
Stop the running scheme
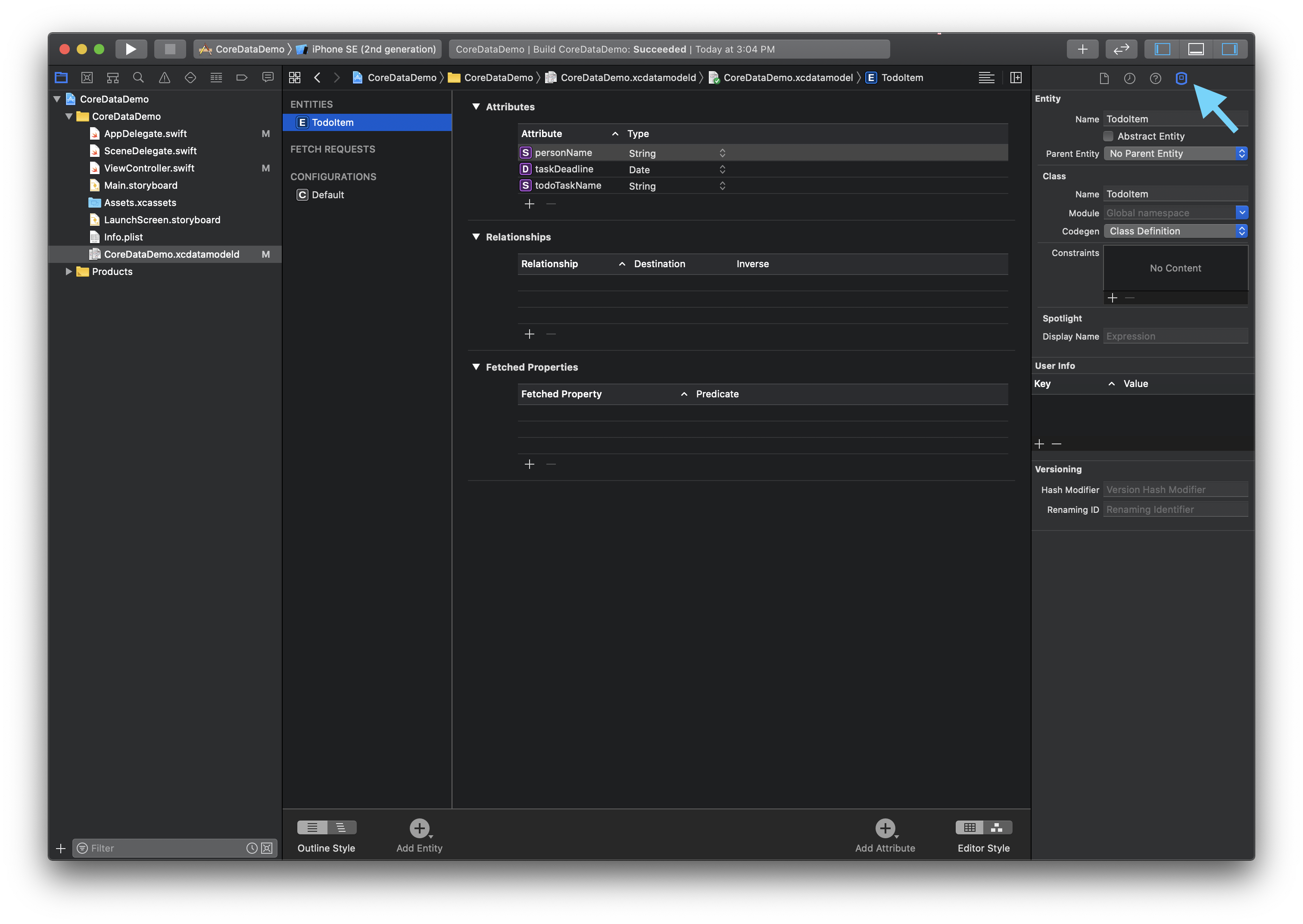point(169,49)
